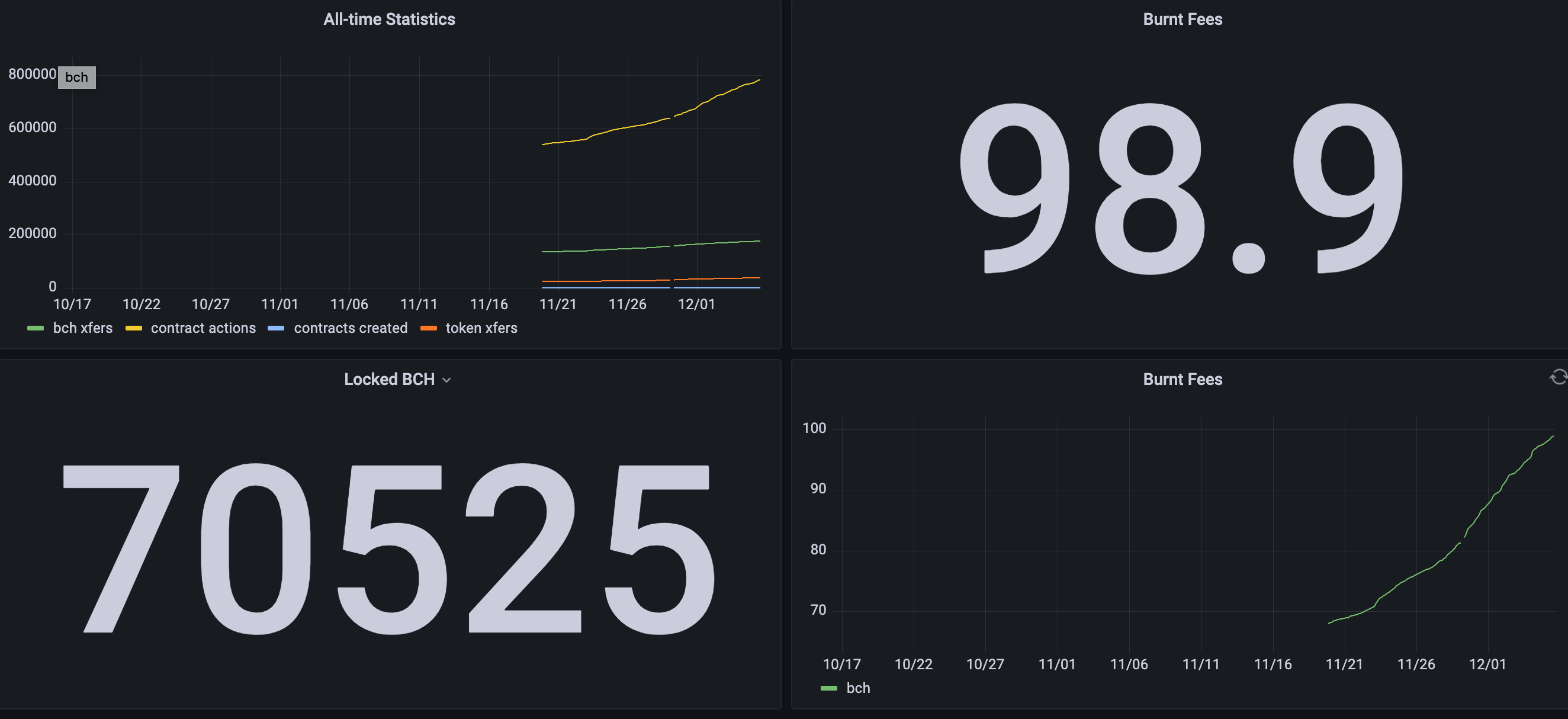The width and height of the screenshot is (1568, 719).
Task: Click the 70525 Locked BCH value
Action: click(390, 548)
